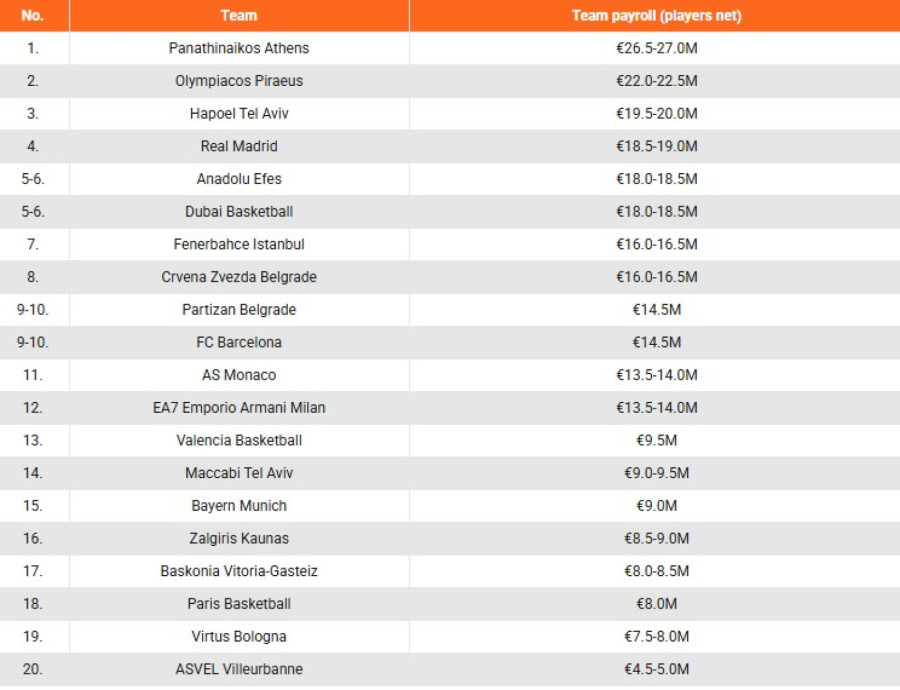Click the "No." column header
The height and width of the screenshot is (690, 900).
tap(33, 16)
